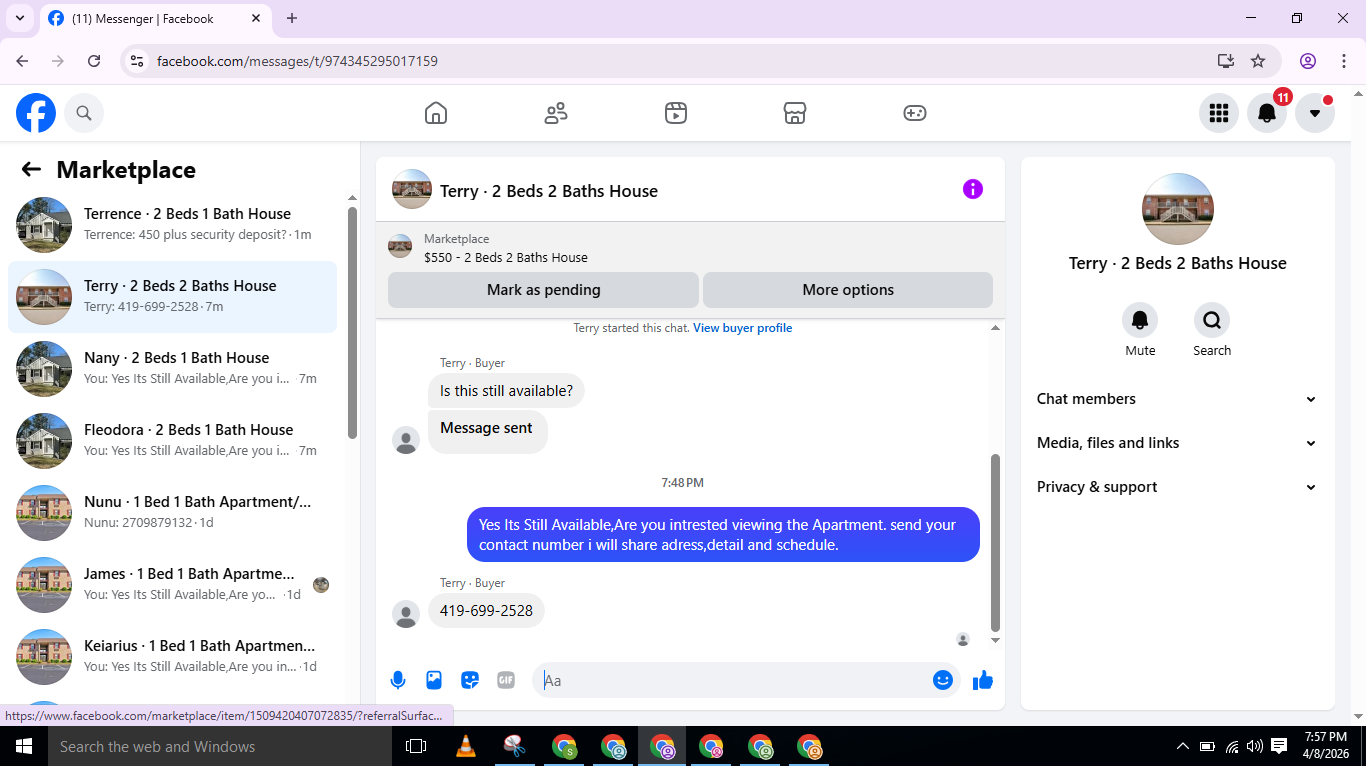Click the blue 'Yes Its Still Available' reply
Image resolution: width=1366 pixels, height=766 pixels.
(x=723, y=535)
